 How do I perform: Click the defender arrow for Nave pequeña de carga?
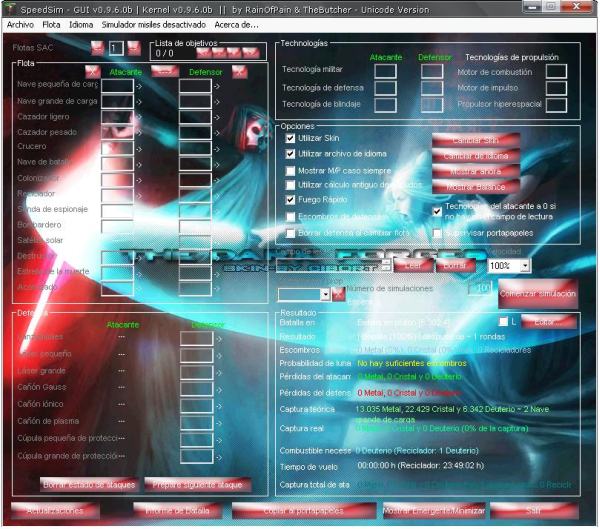[x=217, y=87]
